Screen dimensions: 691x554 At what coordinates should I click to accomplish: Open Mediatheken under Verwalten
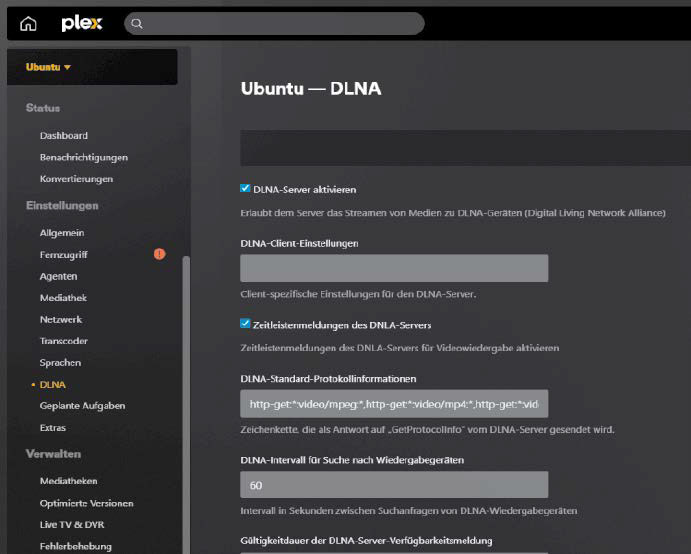(68, 481)
